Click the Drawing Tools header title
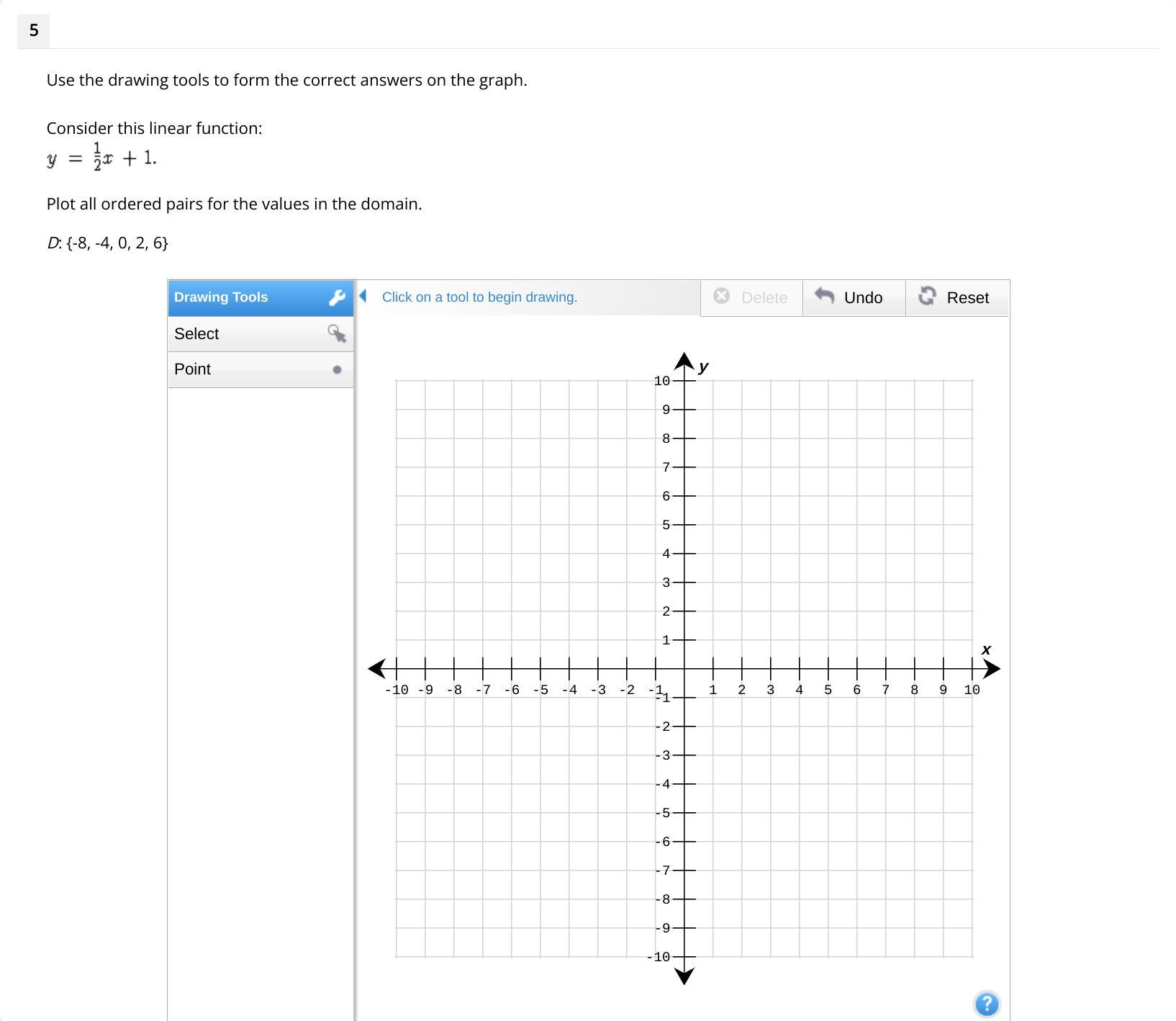Screen dimensions: 1176x1021 [x=221, y=297]
